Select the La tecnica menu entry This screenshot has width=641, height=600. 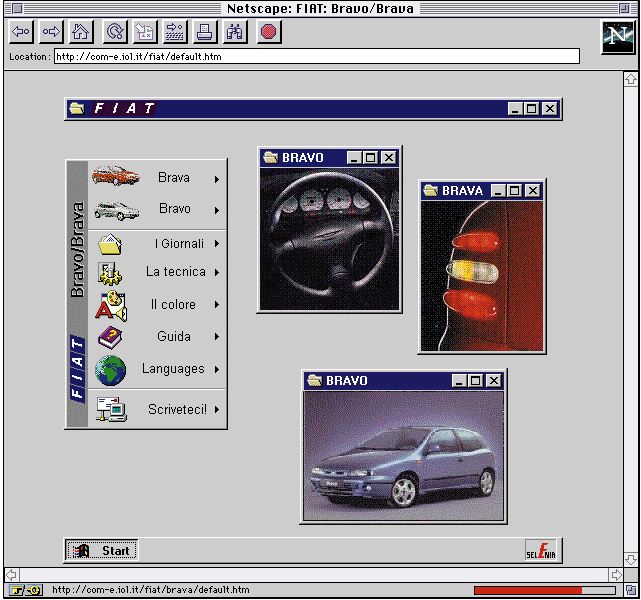(175, 272)
